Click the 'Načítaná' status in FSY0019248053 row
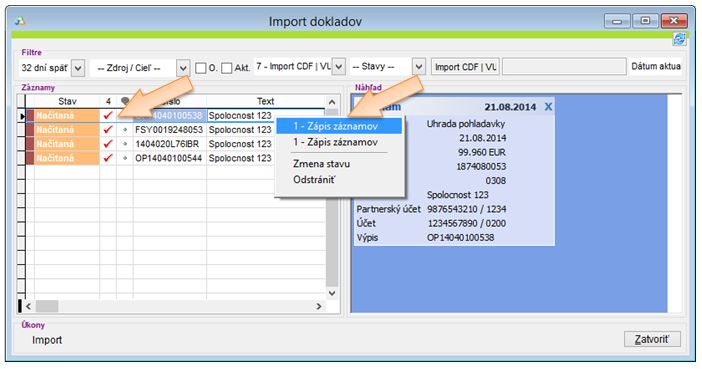The width and height of the screenshot is (702, 369). coord(67,130)
